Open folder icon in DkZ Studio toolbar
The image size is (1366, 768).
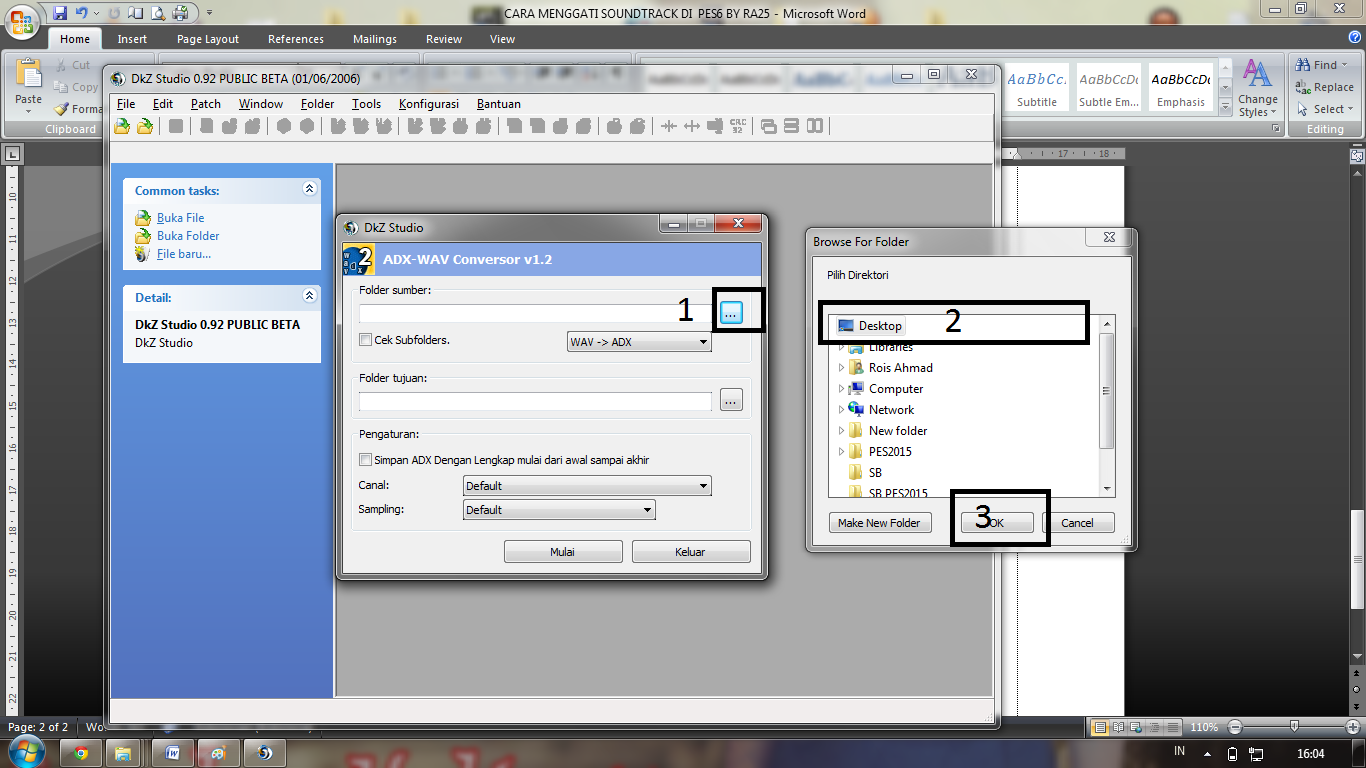(146, 126)
